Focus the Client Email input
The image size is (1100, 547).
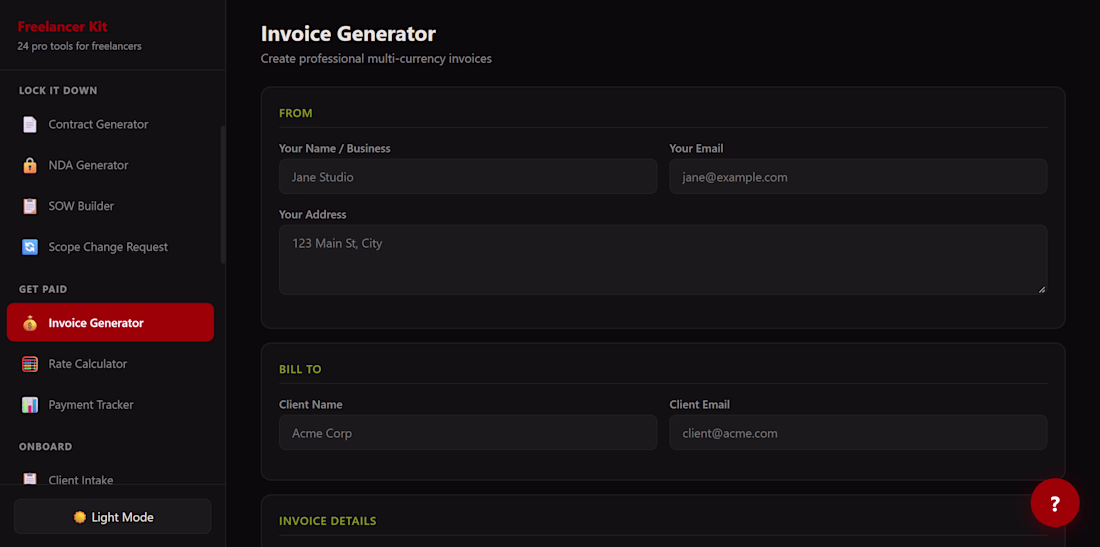click(x=858, y=432)
